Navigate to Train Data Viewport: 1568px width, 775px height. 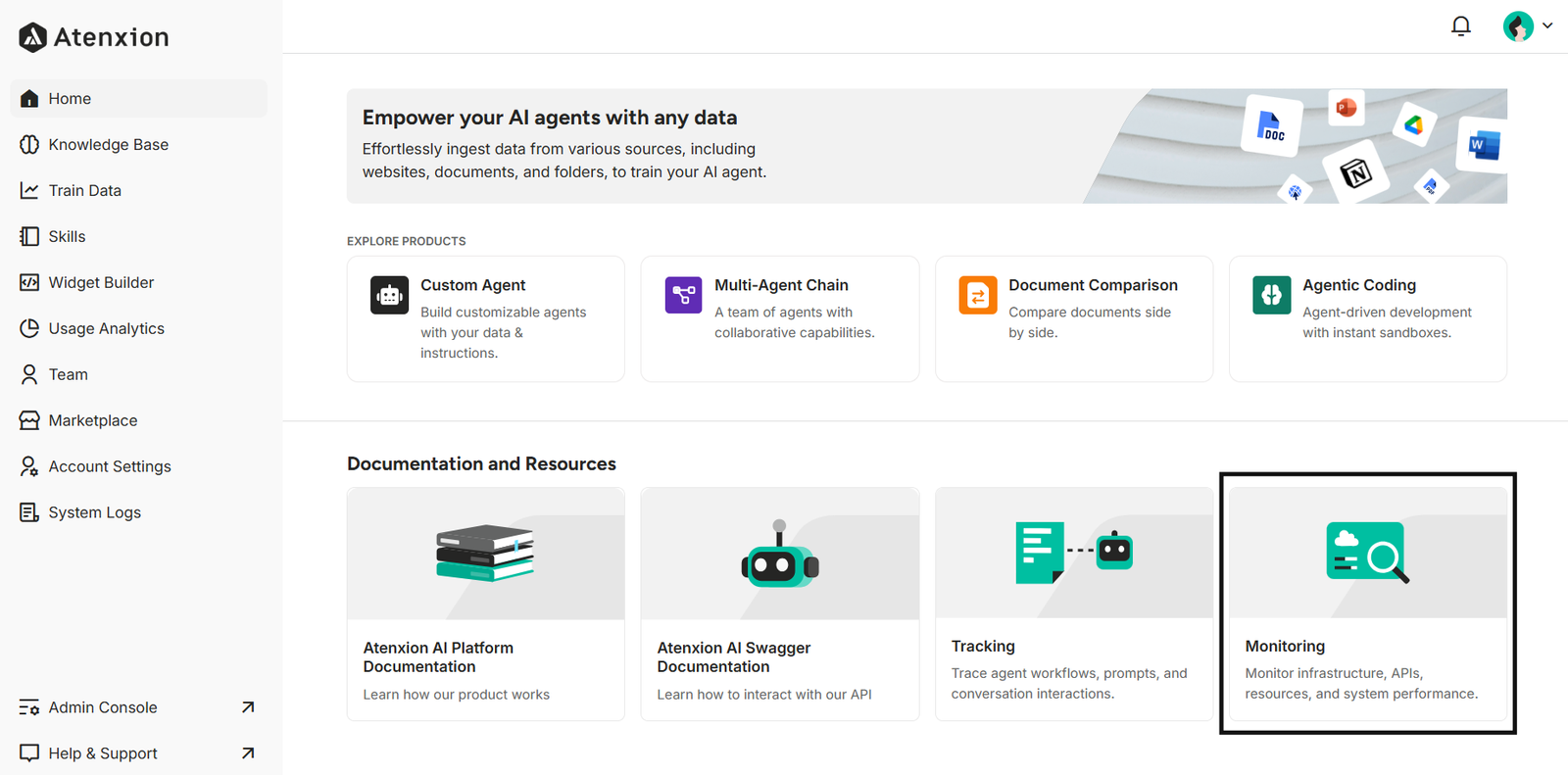138,190
